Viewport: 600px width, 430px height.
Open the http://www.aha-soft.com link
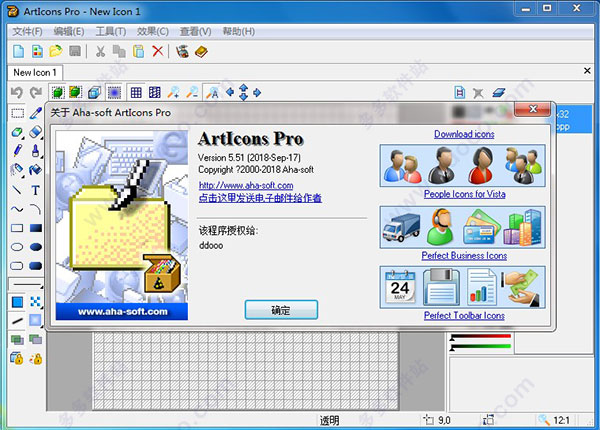pos(246,186)
